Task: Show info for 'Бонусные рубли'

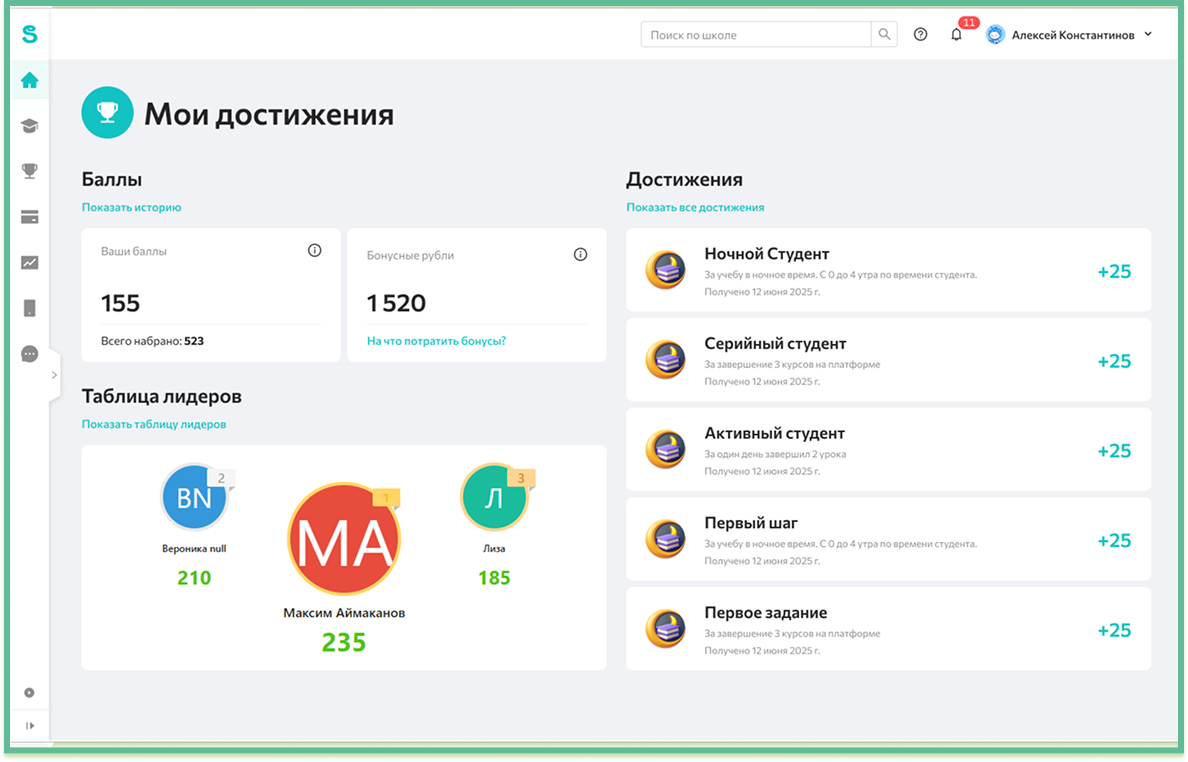Action: (x=580, y=255)
